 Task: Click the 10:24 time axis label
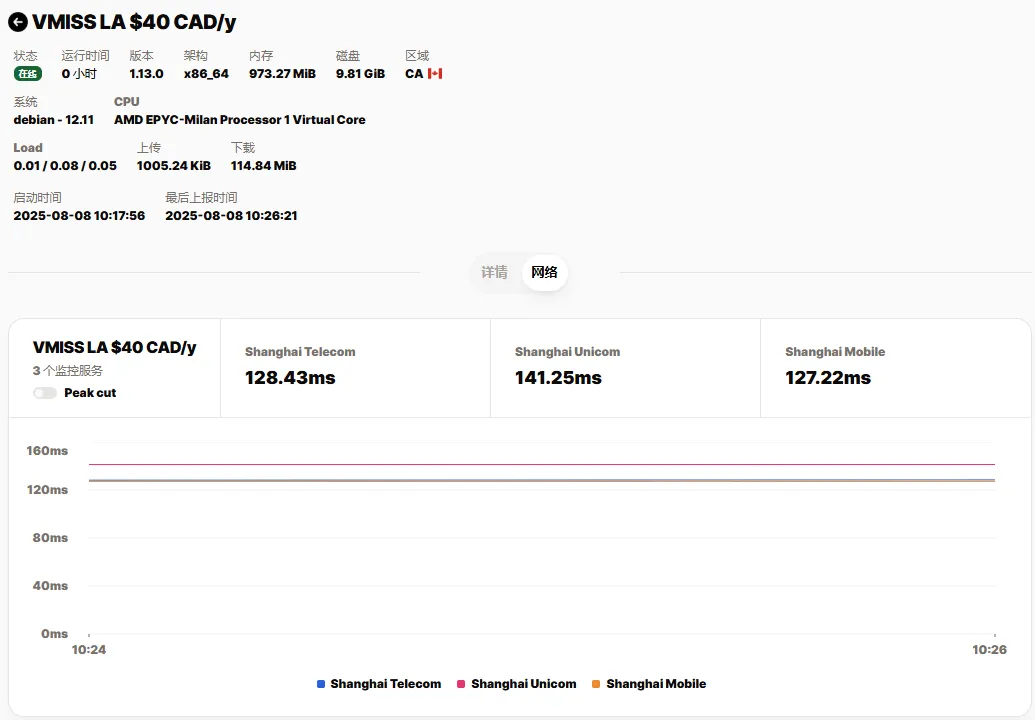pos(88,650)
